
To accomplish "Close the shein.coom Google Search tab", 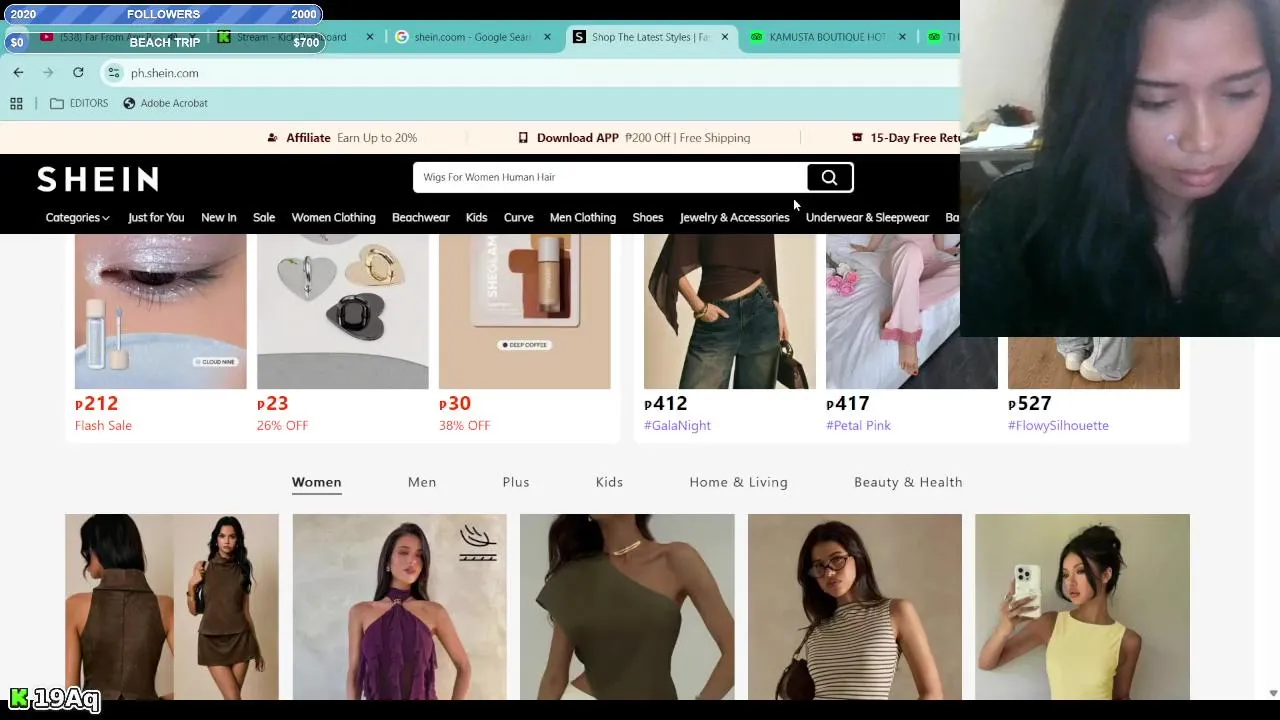I will (x=547, y=37).
